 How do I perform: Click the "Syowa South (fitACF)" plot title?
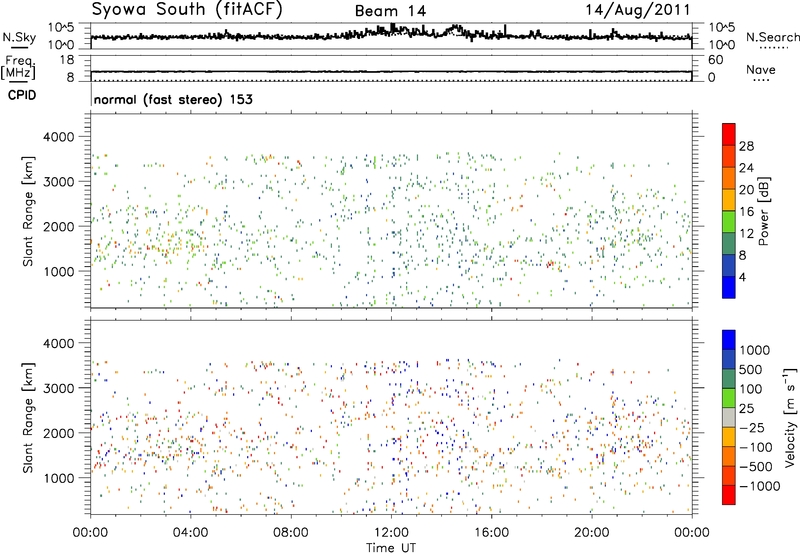(x=187, y=9)
